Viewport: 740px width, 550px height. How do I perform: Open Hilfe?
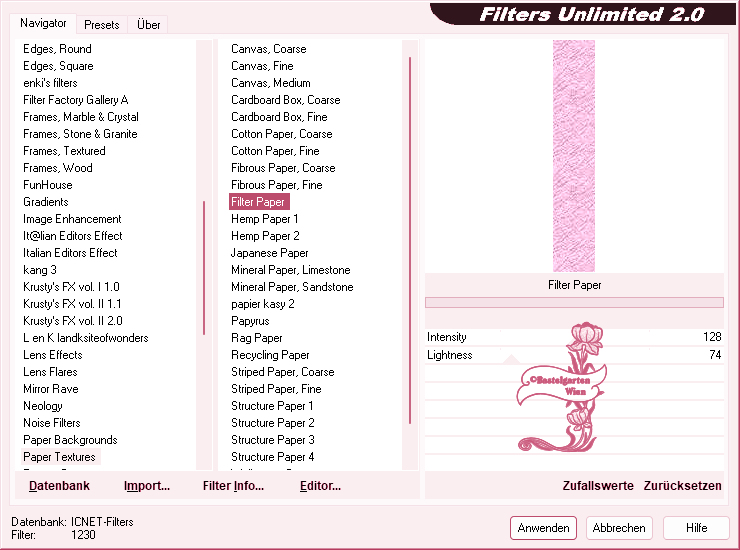pos(696,528)
